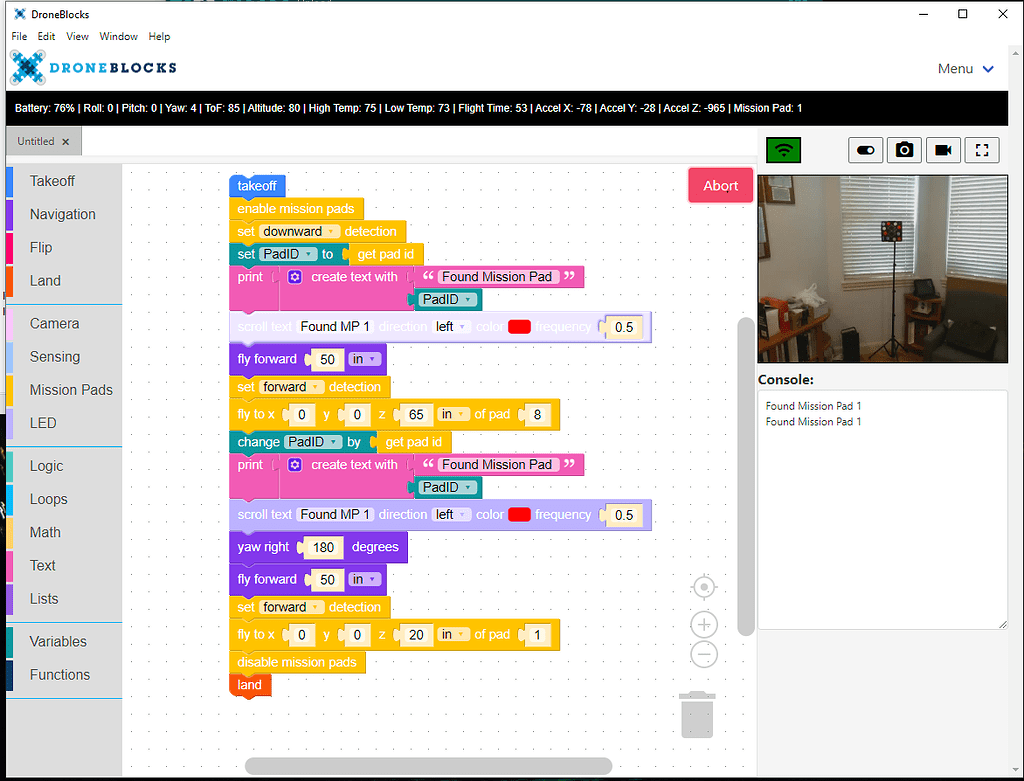The height and width of the screenshot is (781, 1024).
Task: Click the green Wi-Fi connection indicator
Action: [x=783, y=149]
